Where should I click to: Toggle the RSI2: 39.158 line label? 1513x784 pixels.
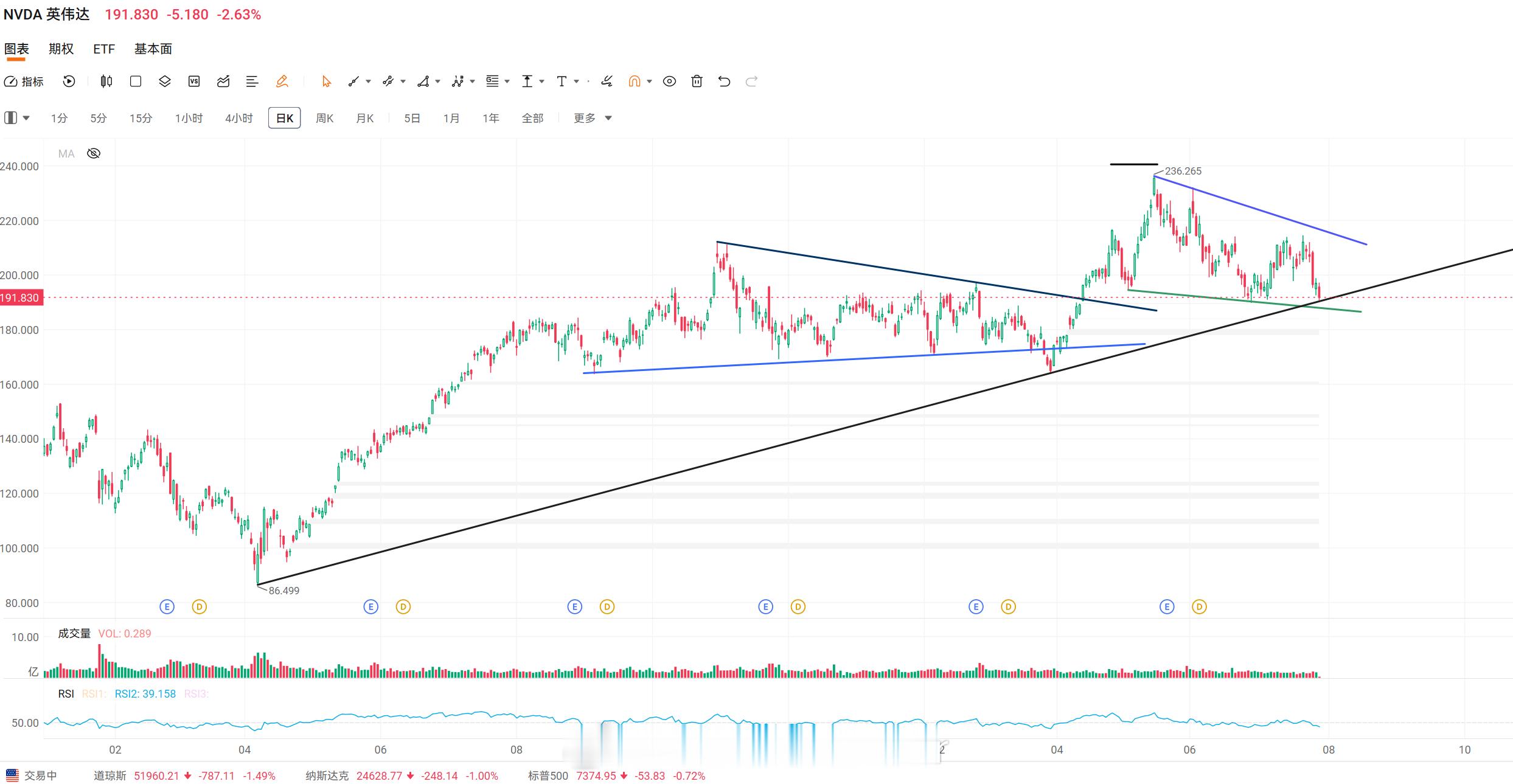point(145,694)
